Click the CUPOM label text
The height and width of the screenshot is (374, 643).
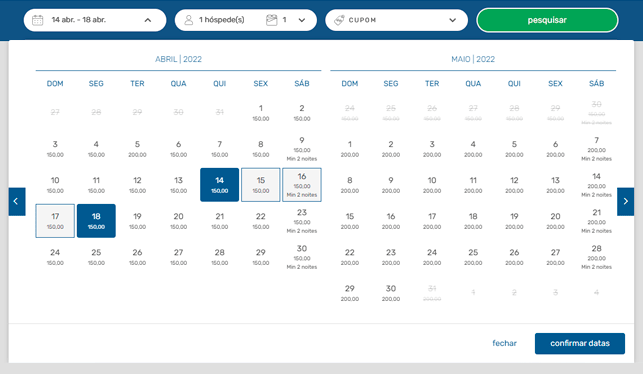point(362,20)
